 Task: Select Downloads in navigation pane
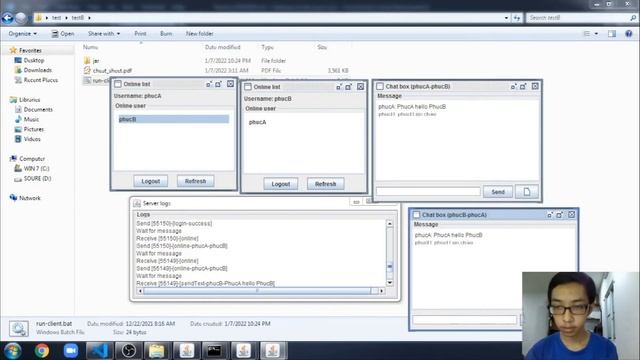(37, 70)
